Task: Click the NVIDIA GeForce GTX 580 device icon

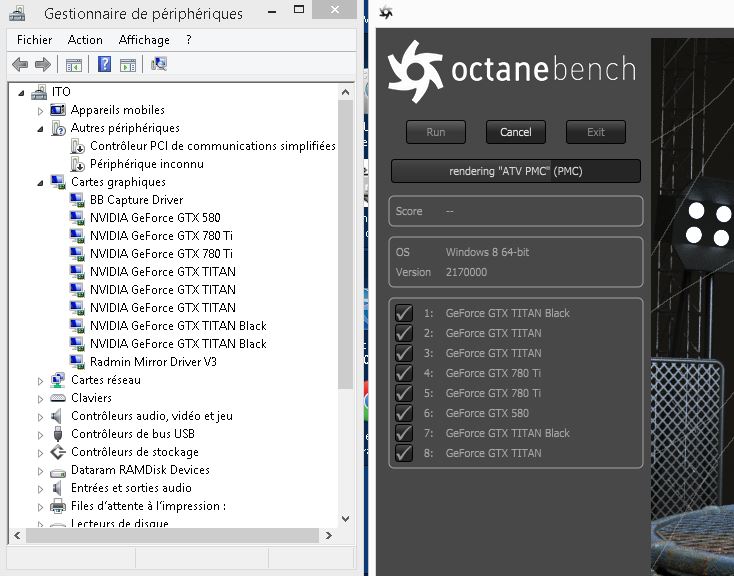Action: click(x=77, y=218)
